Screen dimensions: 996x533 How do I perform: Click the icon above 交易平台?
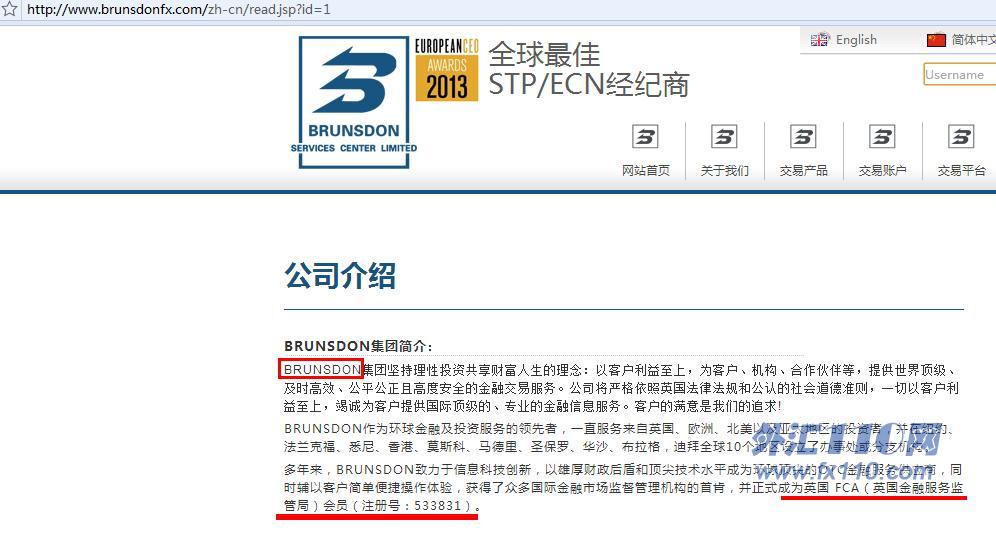point(960,137)
